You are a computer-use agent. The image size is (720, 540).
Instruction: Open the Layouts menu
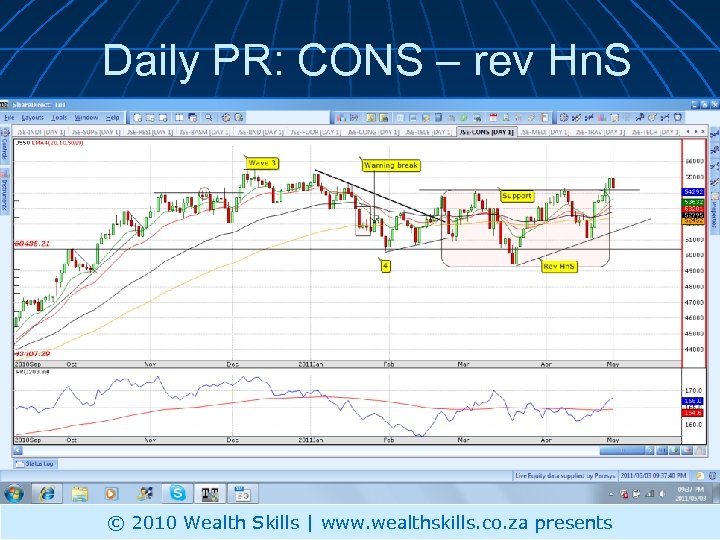tap(32, 118)
